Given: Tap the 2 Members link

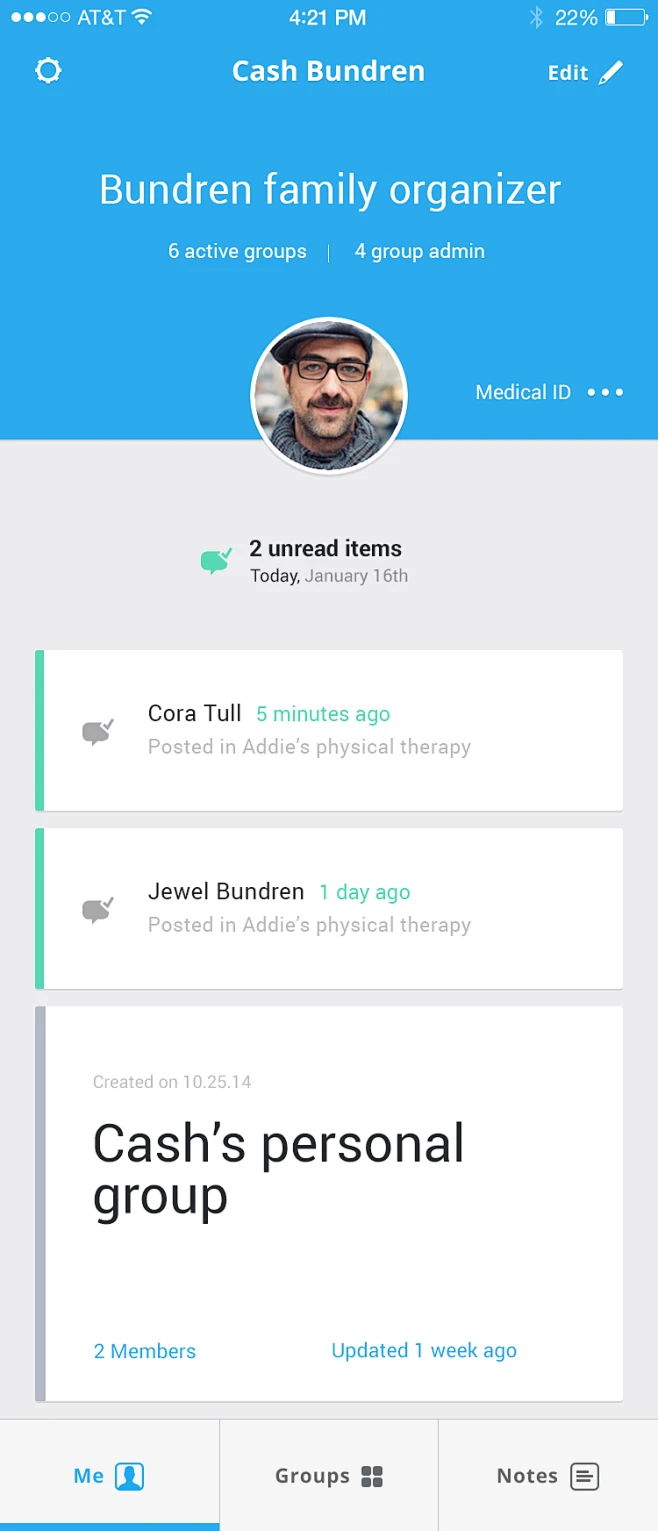Looking at the screenshot, I should 145,1351.
